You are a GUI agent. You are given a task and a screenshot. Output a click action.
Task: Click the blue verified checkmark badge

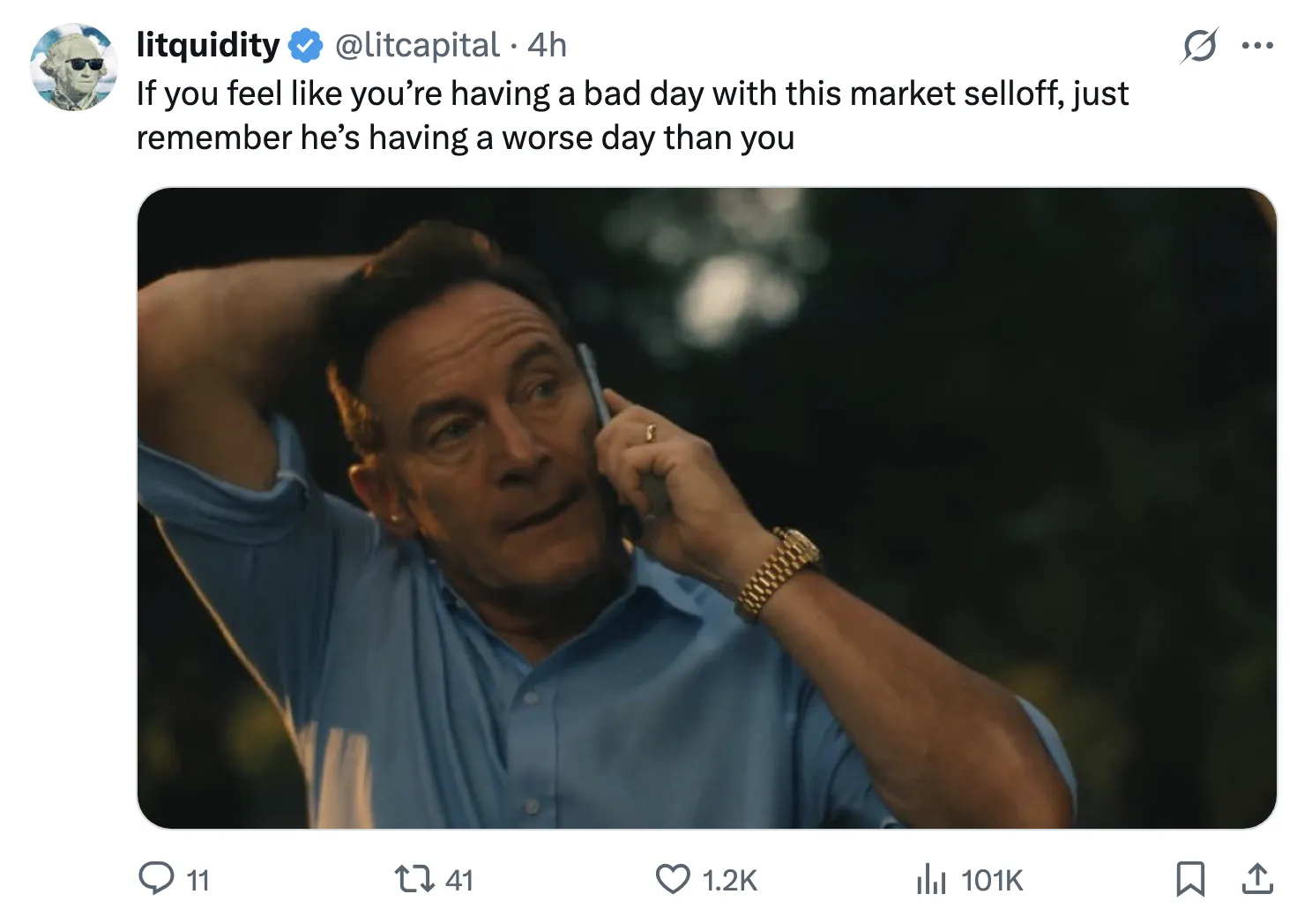pyautogui.click(x=305, y=45)
